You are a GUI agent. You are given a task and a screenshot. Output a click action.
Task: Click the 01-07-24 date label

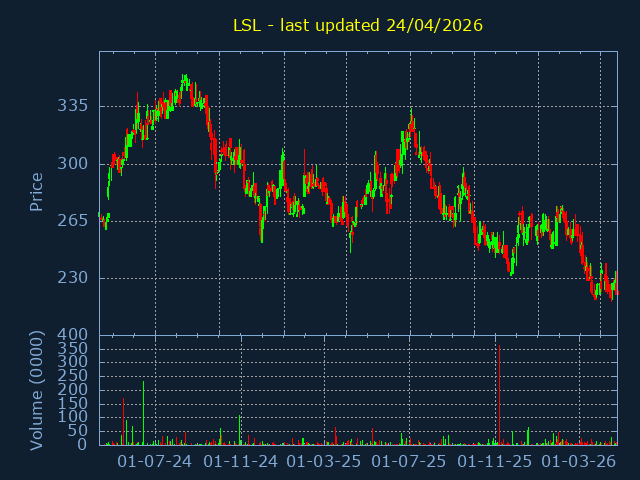155,462
